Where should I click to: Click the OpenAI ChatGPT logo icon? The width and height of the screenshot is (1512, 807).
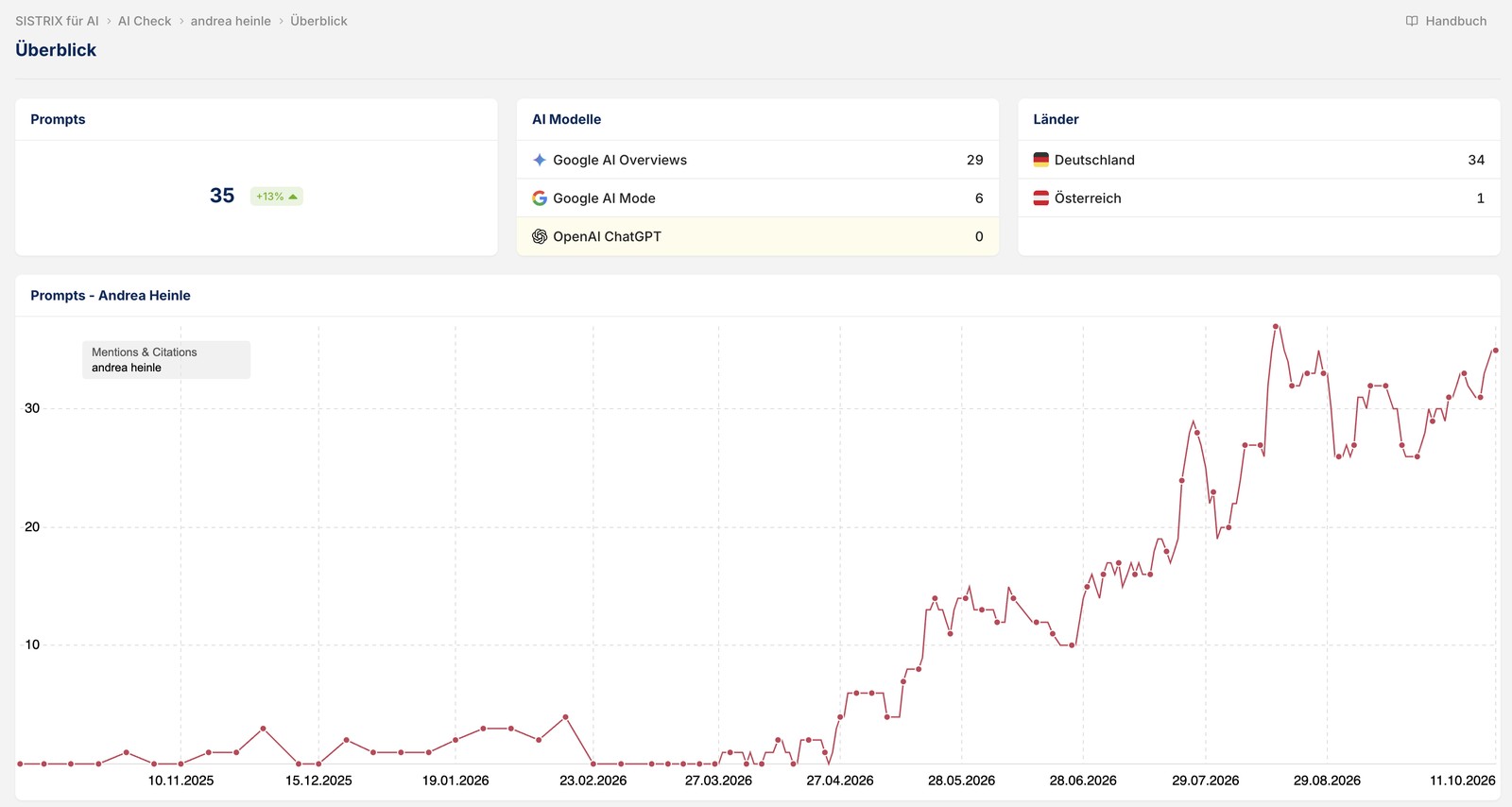point(540,236)
